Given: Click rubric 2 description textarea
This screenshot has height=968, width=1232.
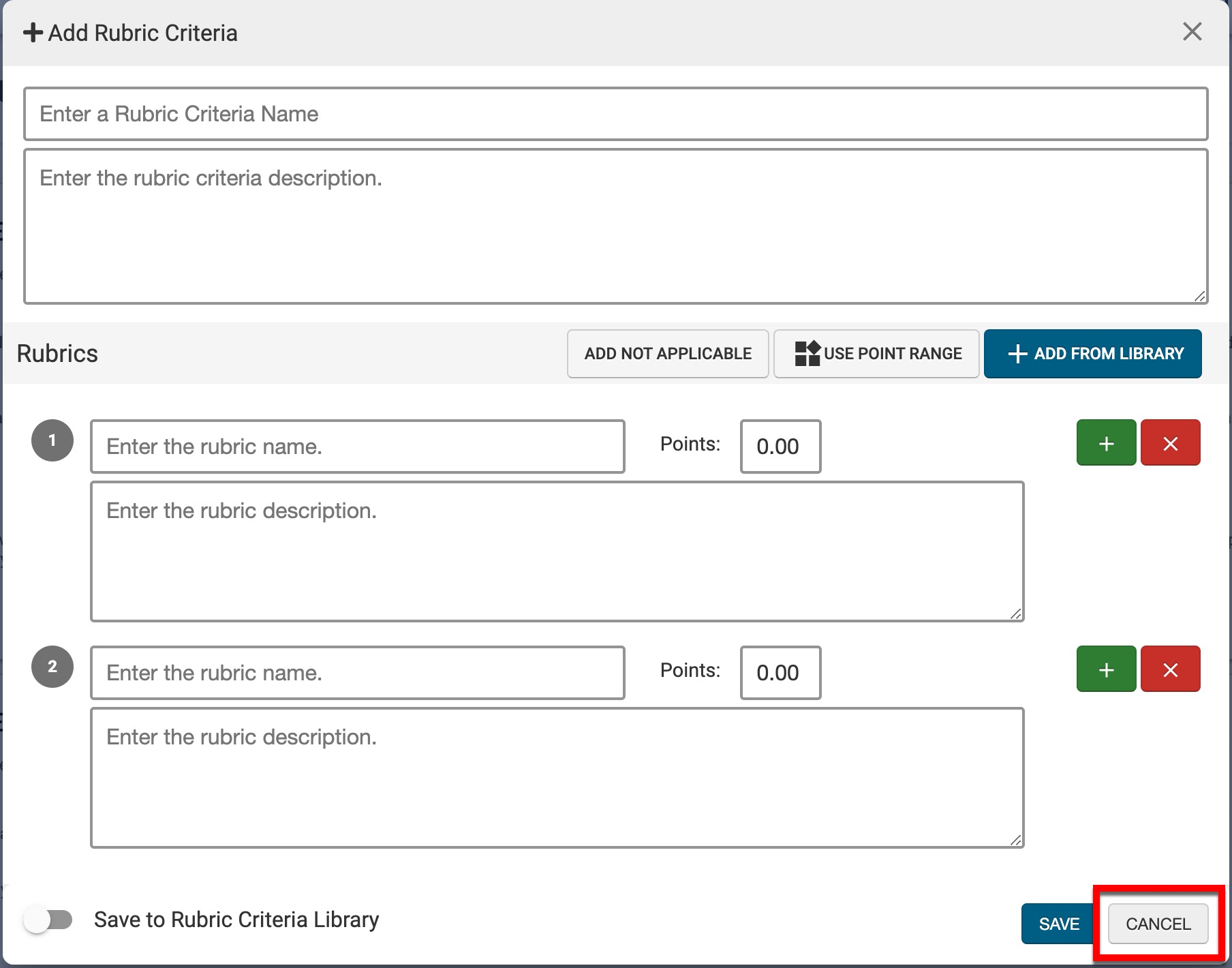Looking at the screenshot, I should click(557, 778).
